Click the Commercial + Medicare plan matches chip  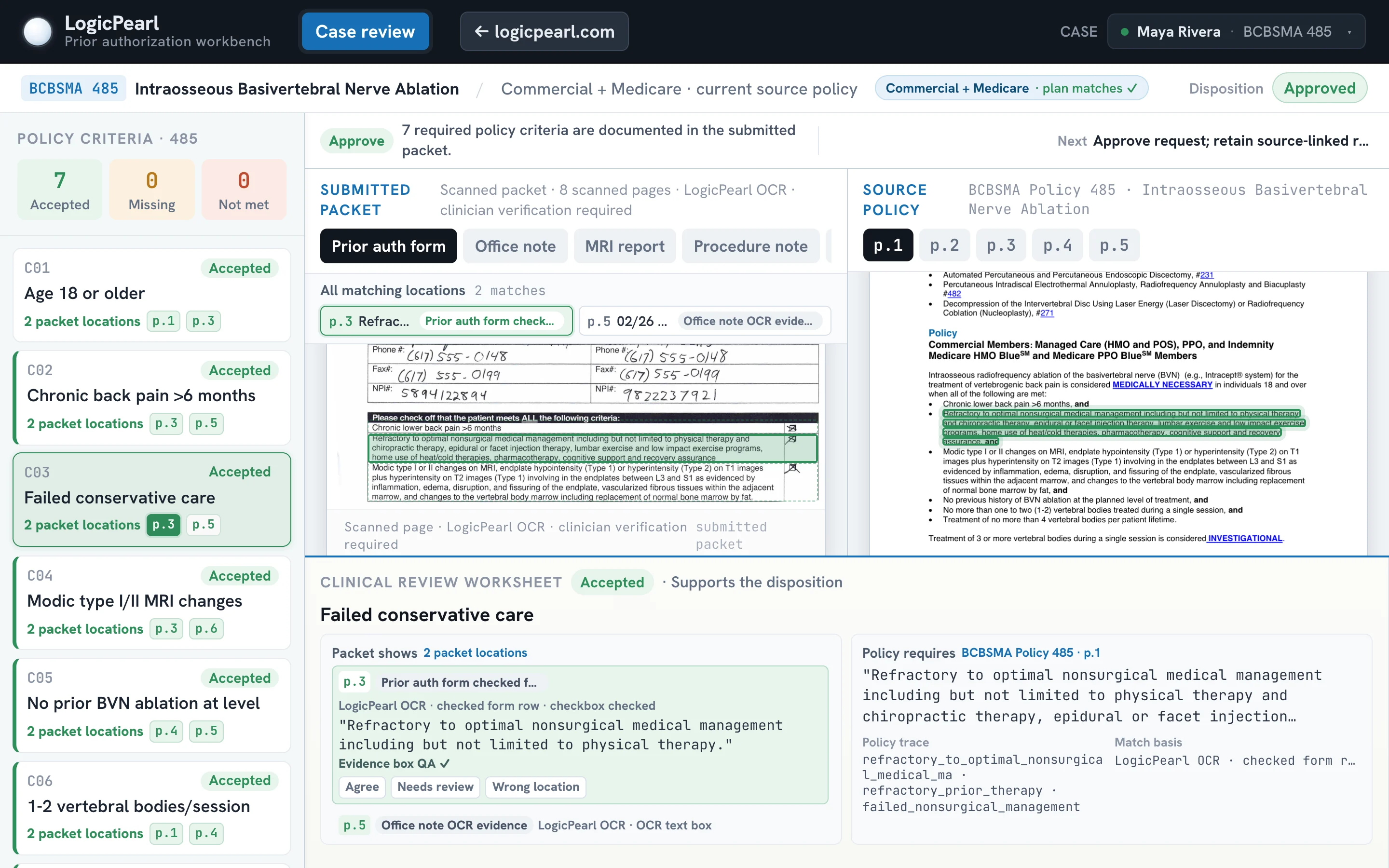point(1011,88)
